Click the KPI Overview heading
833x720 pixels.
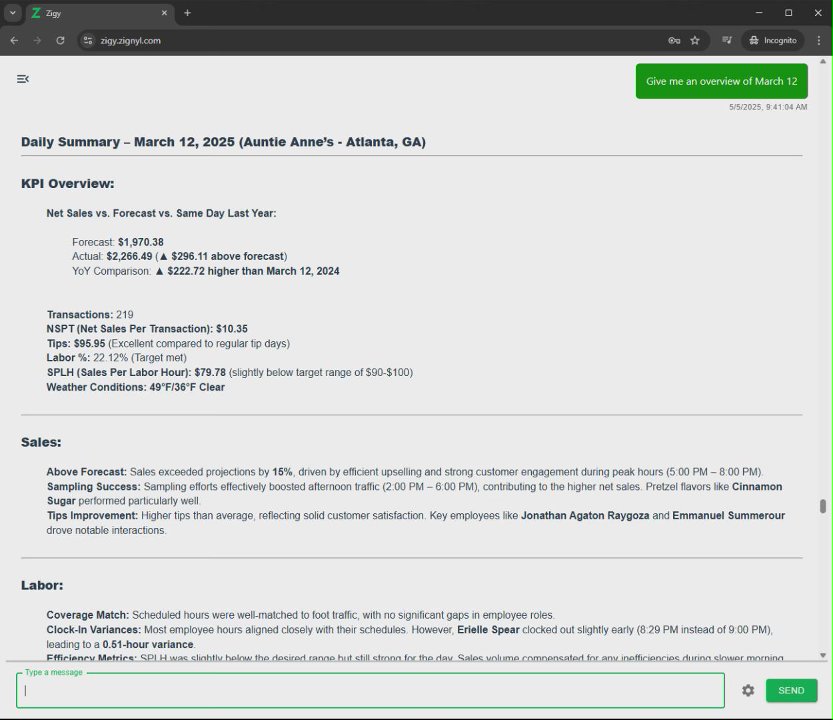click(x=67, y=183)
